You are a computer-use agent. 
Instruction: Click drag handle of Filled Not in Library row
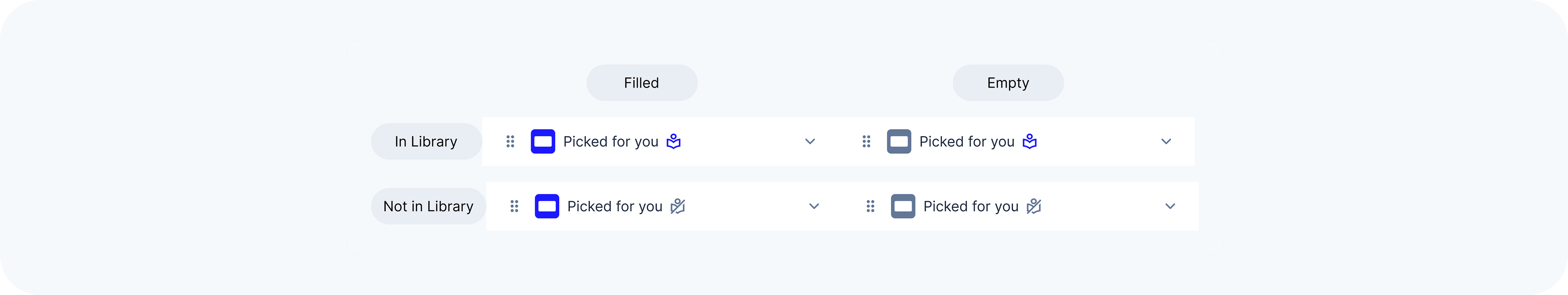click(x=514, y=206)
